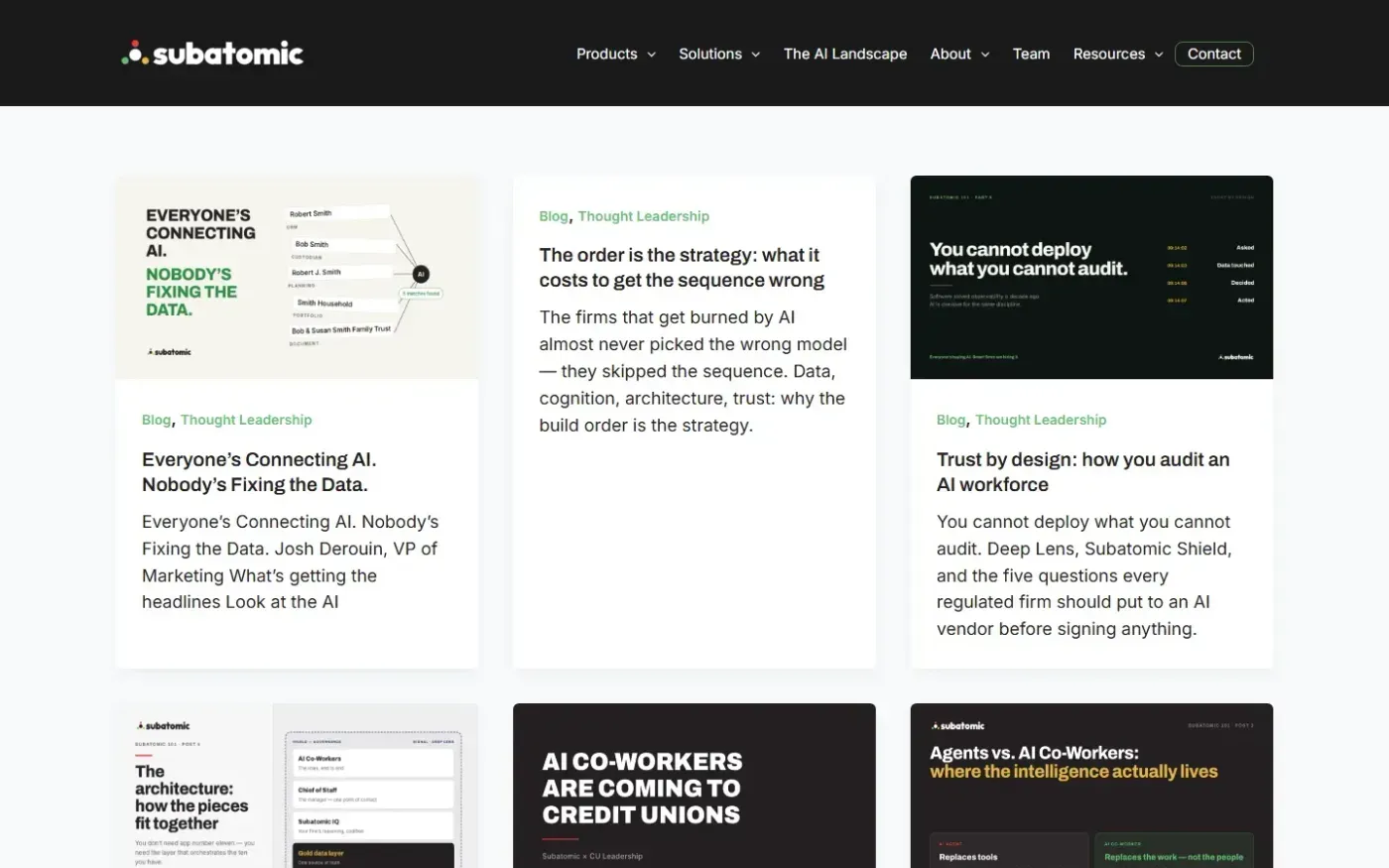
Task: Open the Products menu
Action: pyautogui.click(x=607, y=54)
